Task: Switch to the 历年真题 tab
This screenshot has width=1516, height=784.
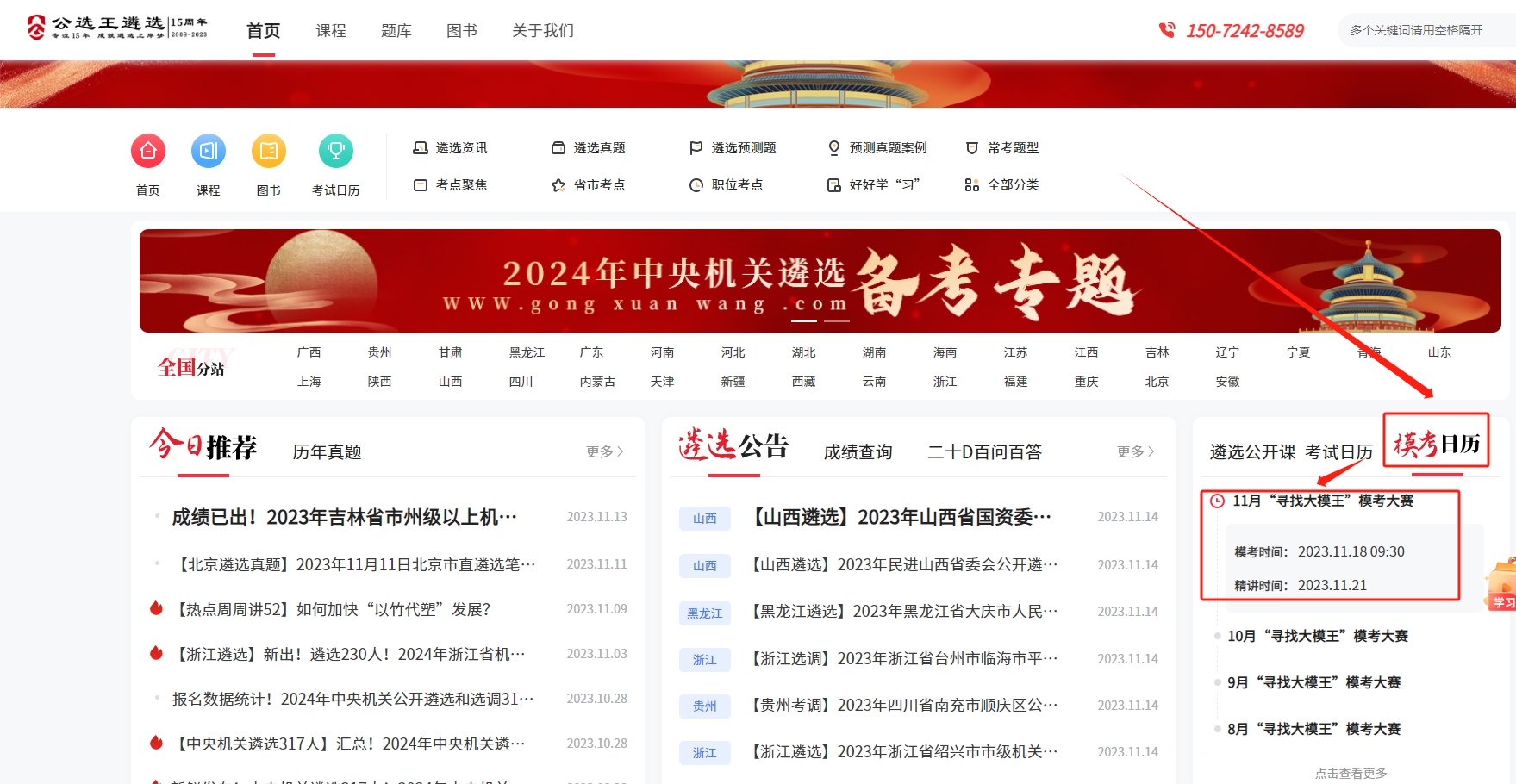Action: click(x=327, y=452)
